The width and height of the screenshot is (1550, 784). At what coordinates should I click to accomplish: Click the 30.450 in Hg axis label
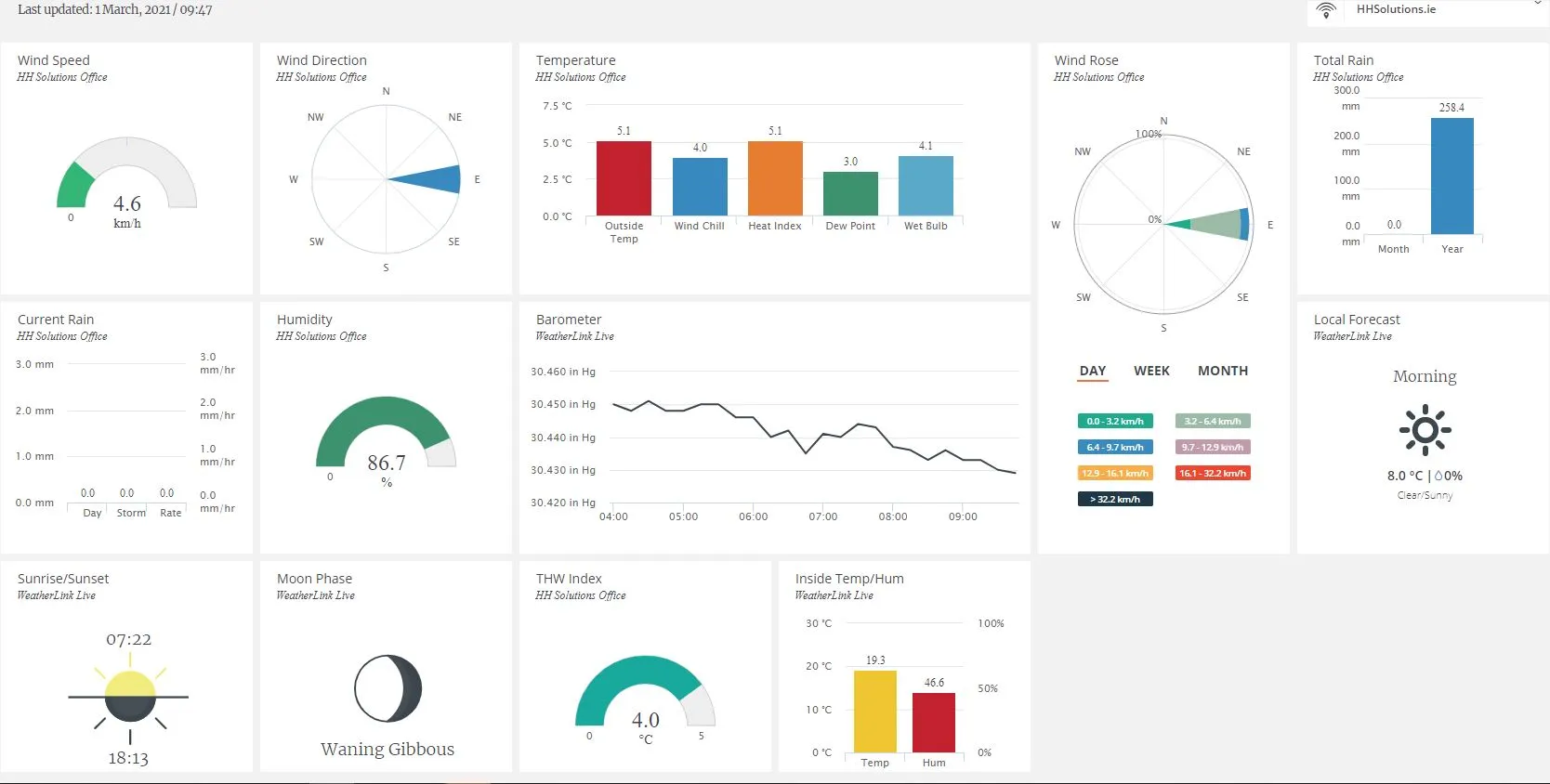[x=563, y=404]
